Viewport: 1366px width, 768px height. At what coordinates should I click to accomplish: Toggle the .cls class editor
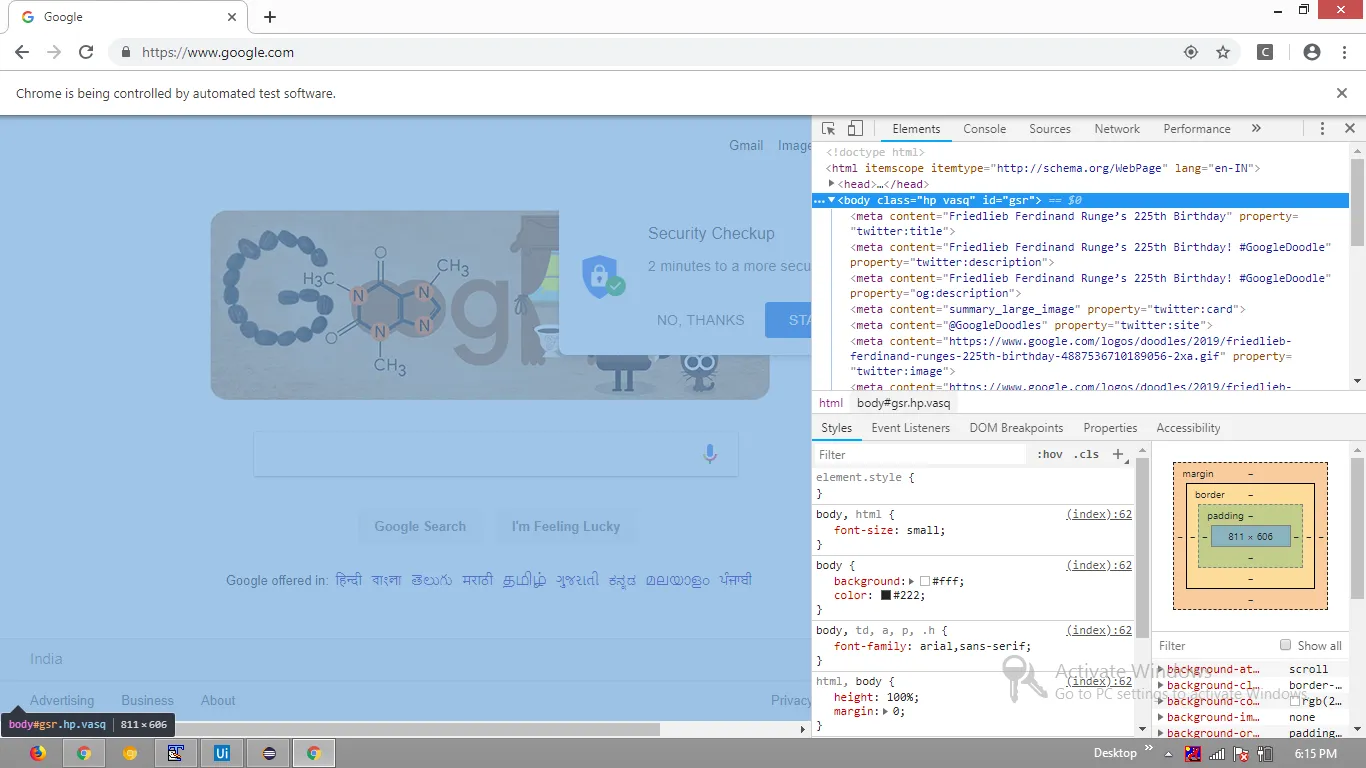(1086, 454)
